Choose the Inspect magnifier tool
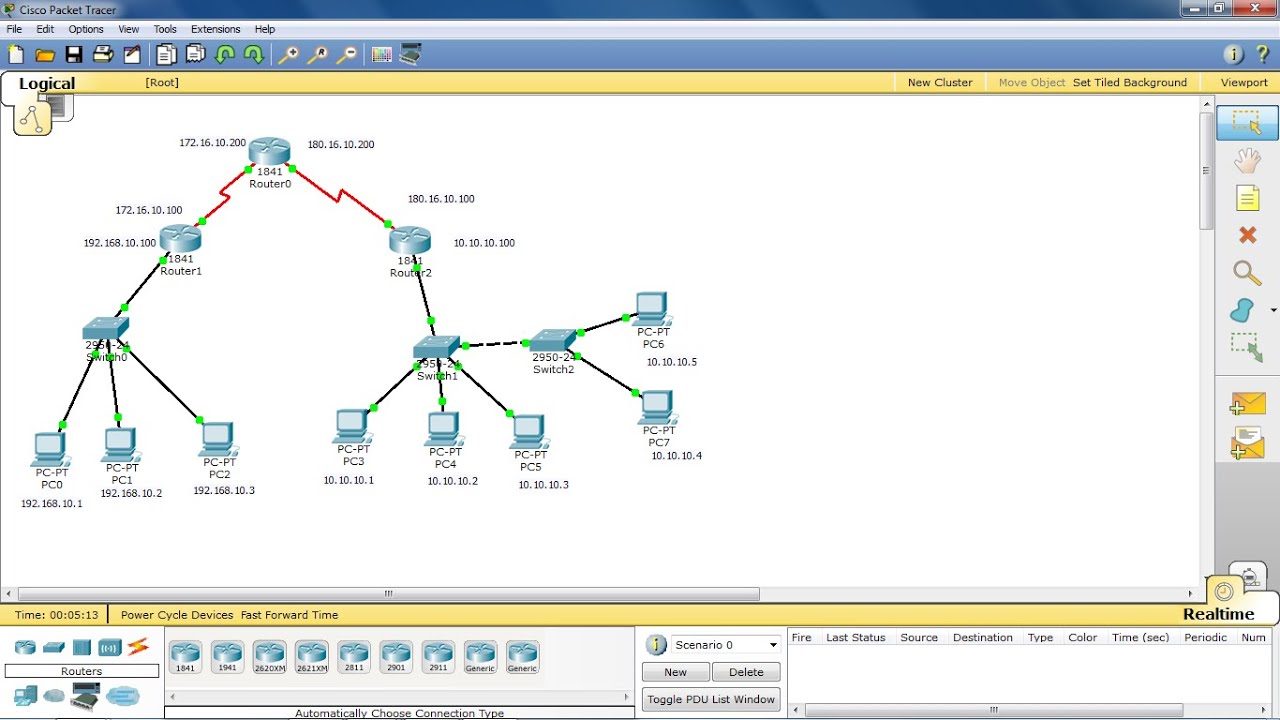Image resolution: width=1280 pixels, height=720 pixels. [x=1247, y=272]
